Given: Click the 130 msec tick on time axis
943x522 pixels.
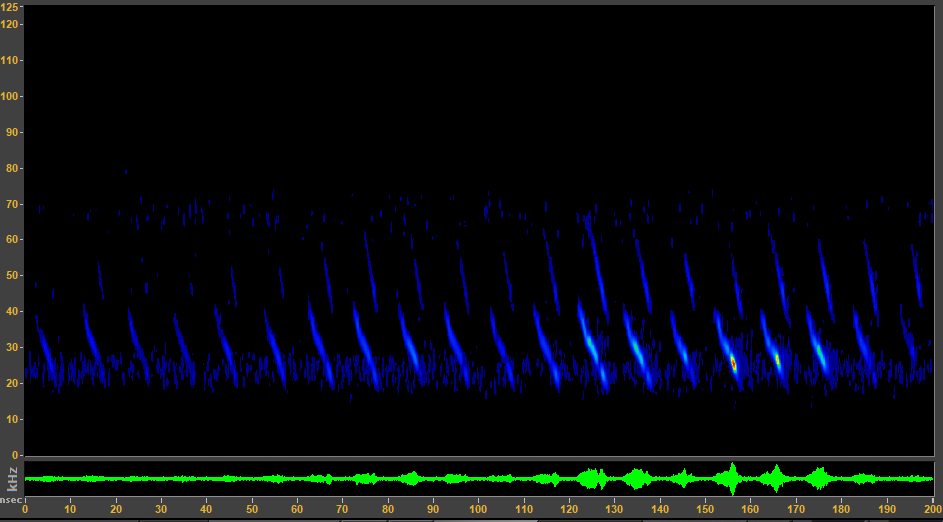Looking at the screenshot, I should pos(615,509).
